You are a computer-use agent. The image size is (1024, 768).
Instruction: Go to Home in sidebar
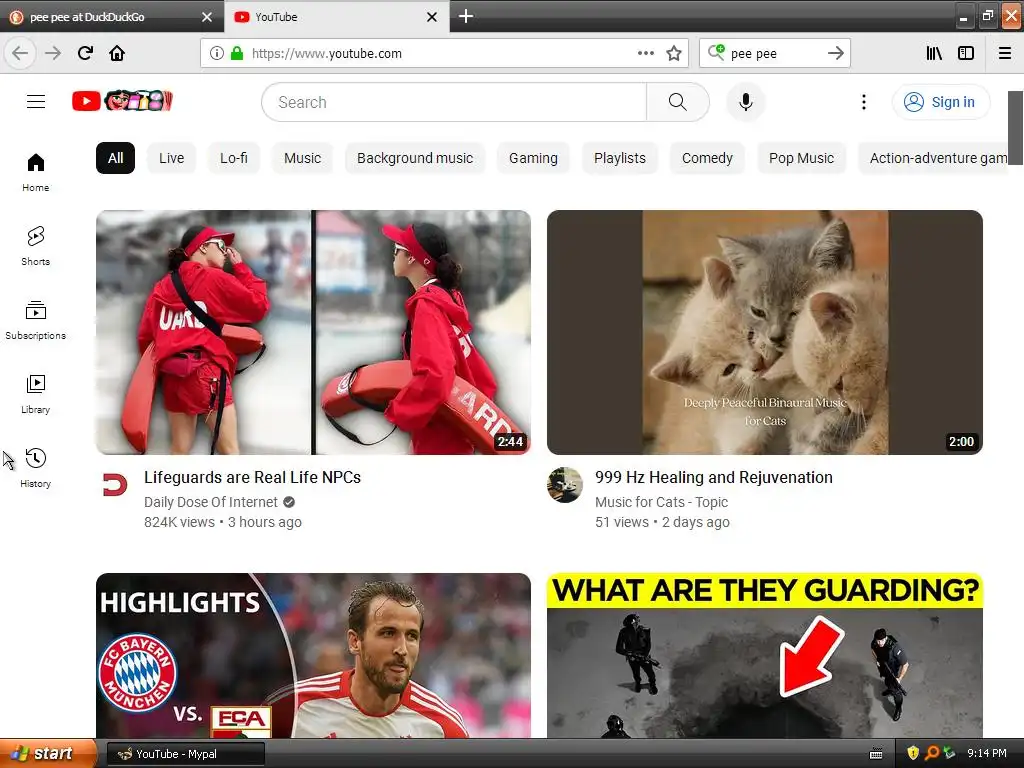coord(36,172)
